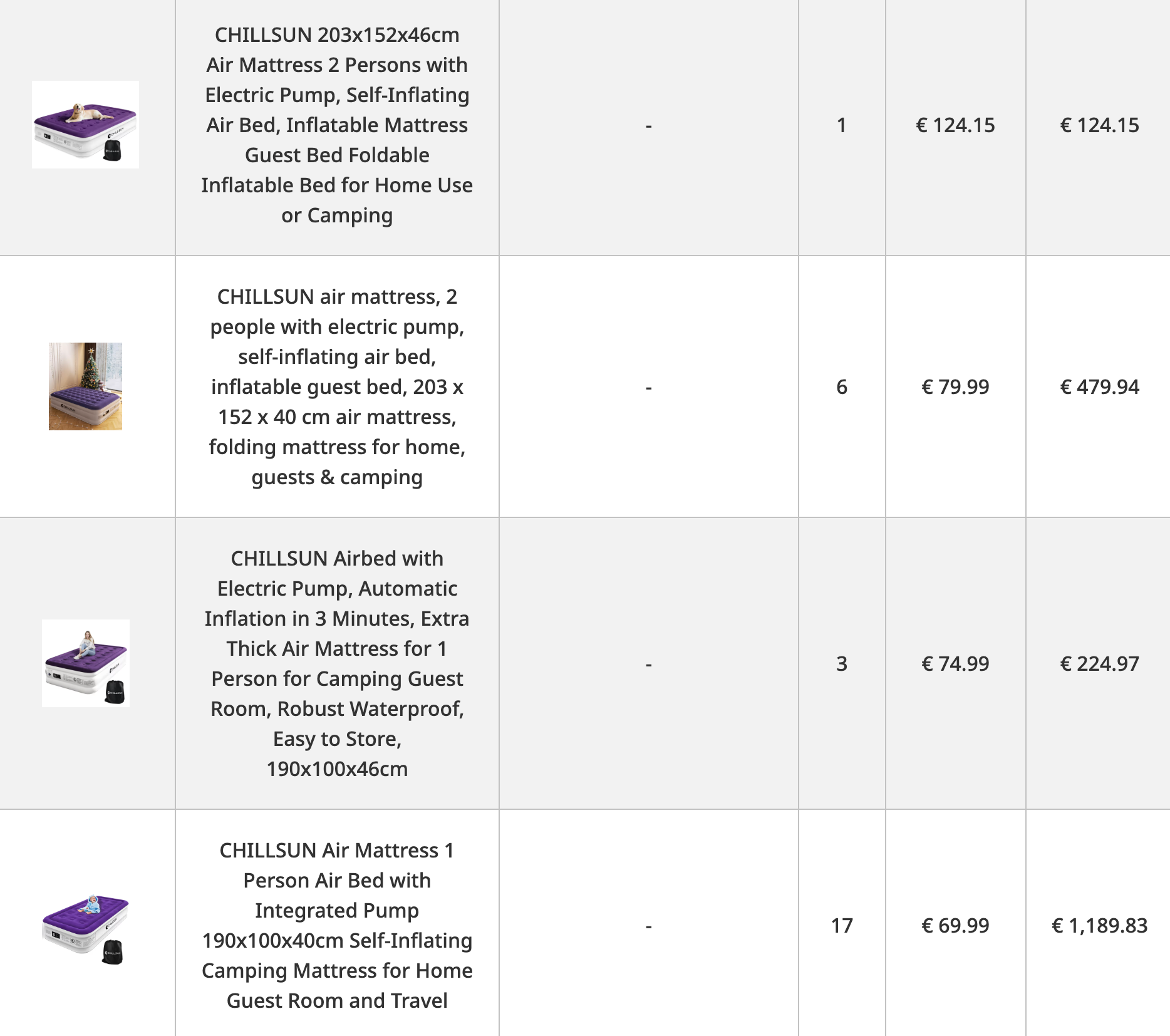Select the quantity 17 cell

click(x=842, y=926)
